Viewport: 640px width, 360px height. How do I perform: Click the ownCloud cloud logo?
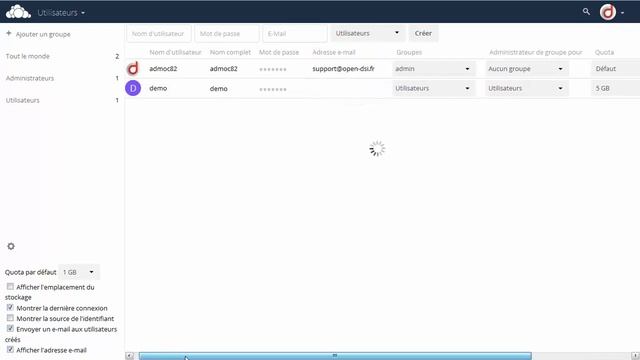tap(18, 12)
